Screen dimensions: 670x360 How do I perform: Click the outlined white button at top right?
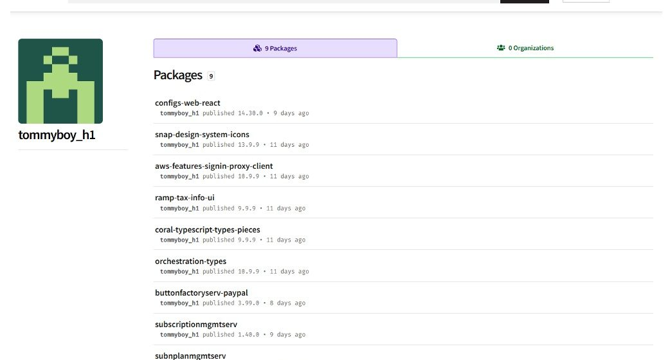pos(586,1)
